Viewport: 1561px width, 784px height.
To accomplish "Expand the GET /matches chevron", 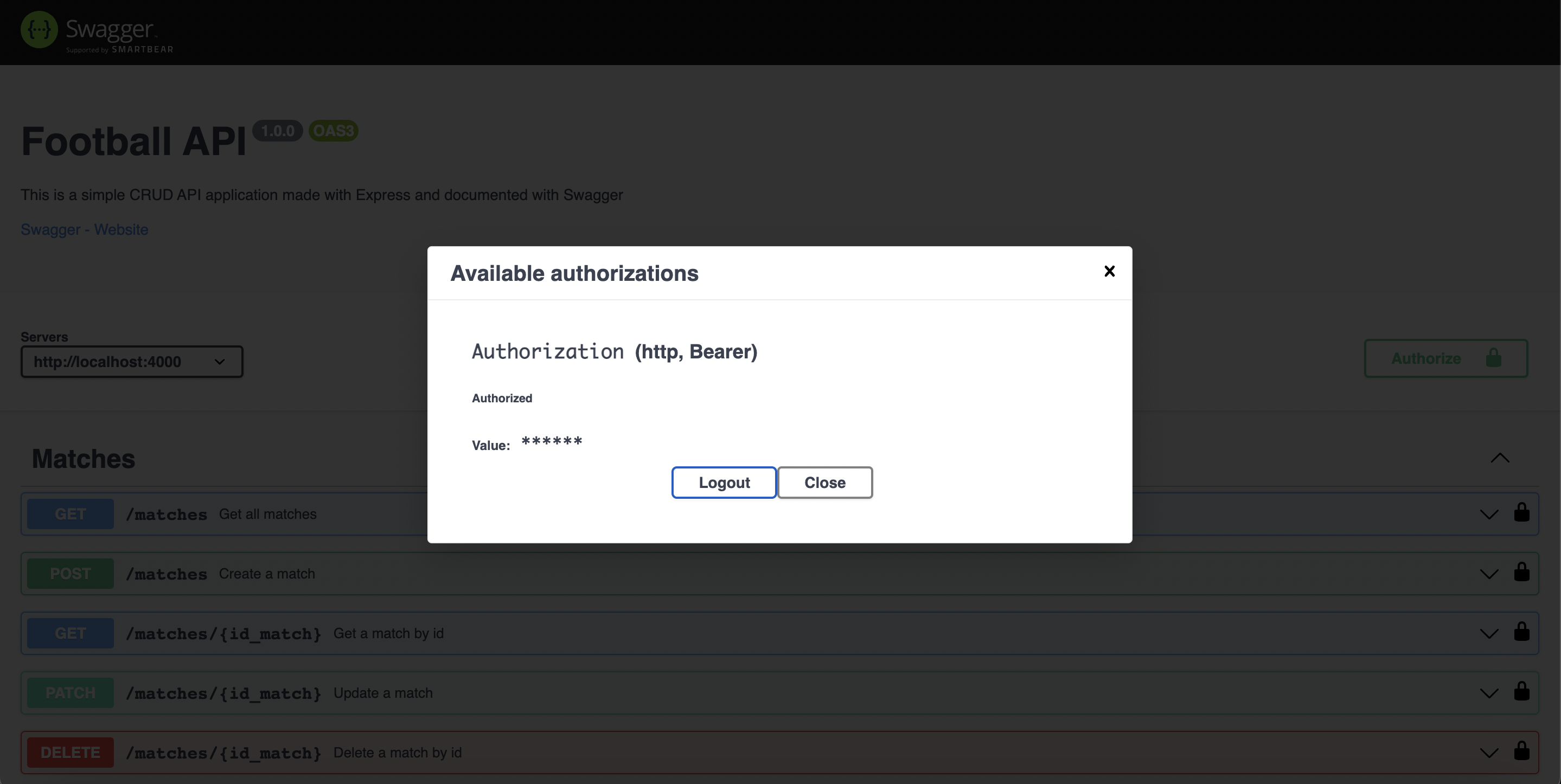I will 1488,515.
